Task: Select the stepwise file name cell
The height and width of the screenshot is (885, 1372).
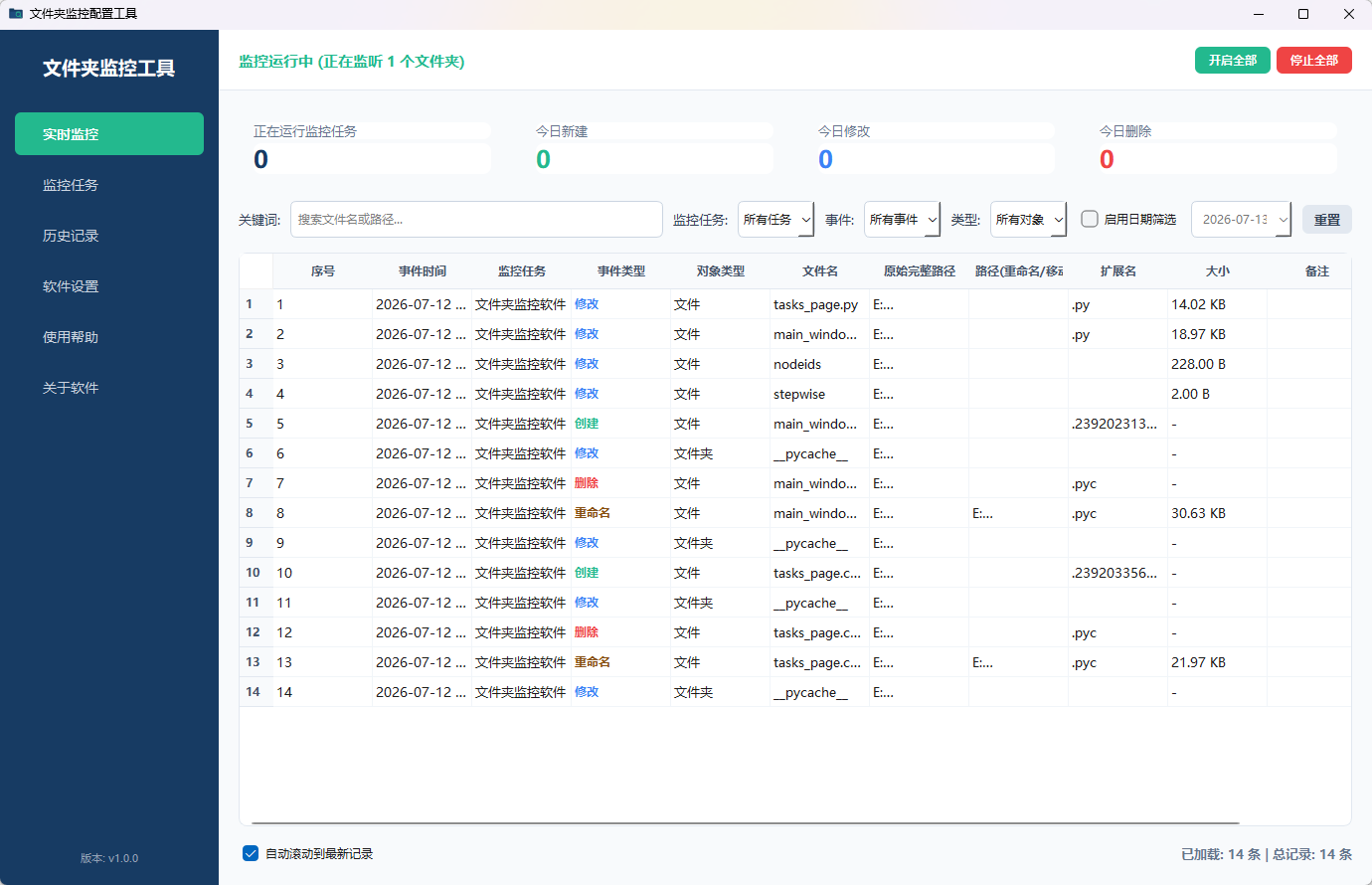Action: pos(820,394)
